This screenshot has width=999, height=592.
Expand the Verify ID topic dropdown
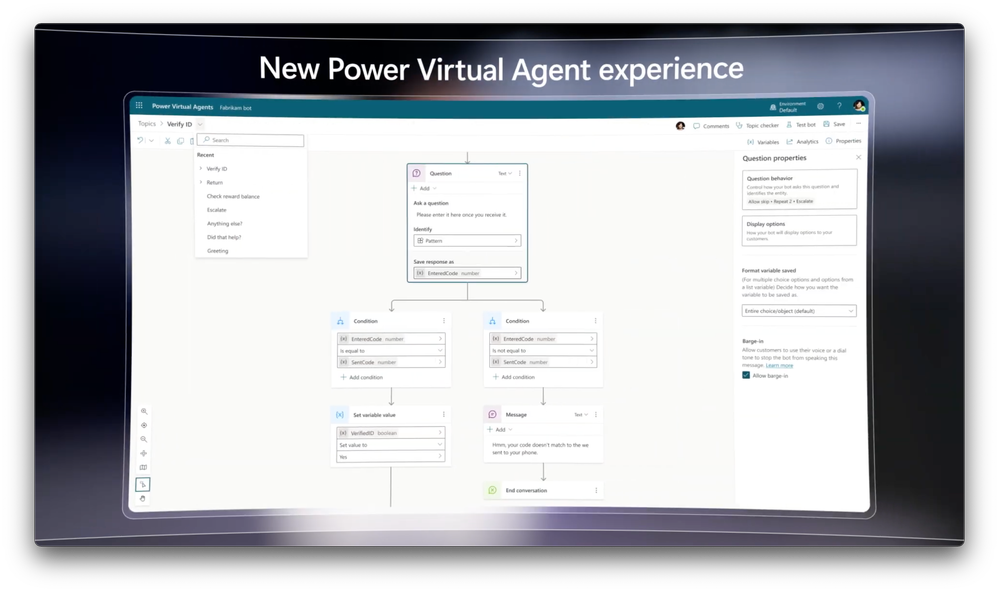tap(200, 124)
